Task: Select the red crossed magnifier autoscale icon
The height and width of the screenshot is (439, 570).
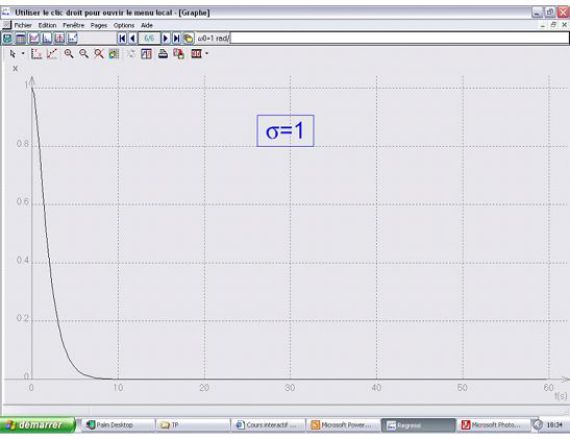Action: pyautogui.click(x=99, y=54)
